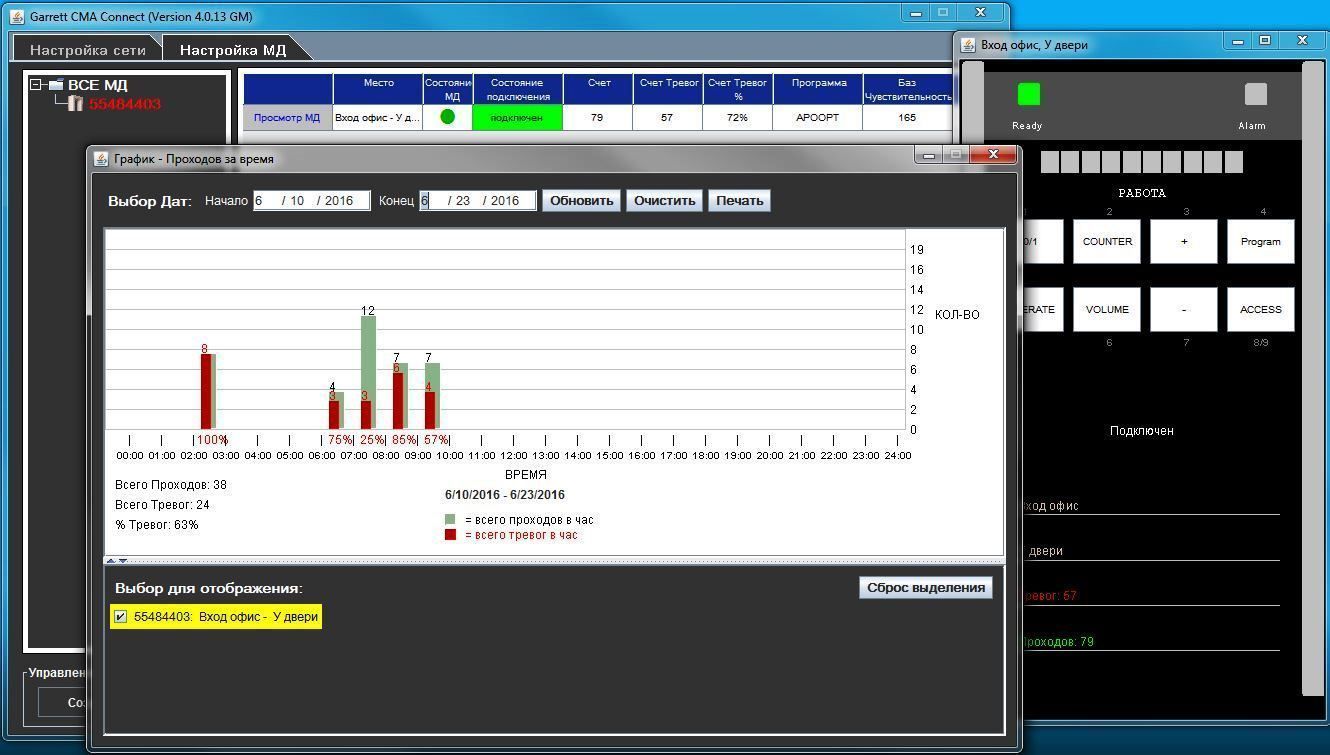Select the green подключен connection cell

pyautogui.click(x=517, y=118)
